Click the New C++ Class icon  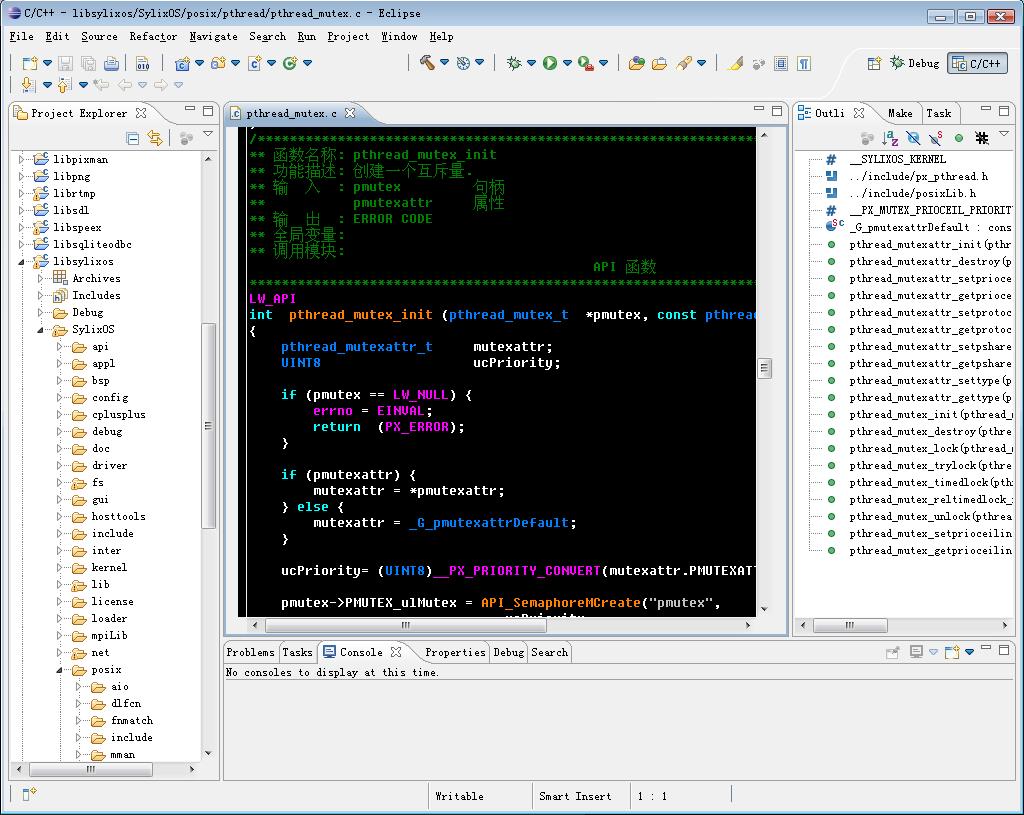[x=290, y=63]
